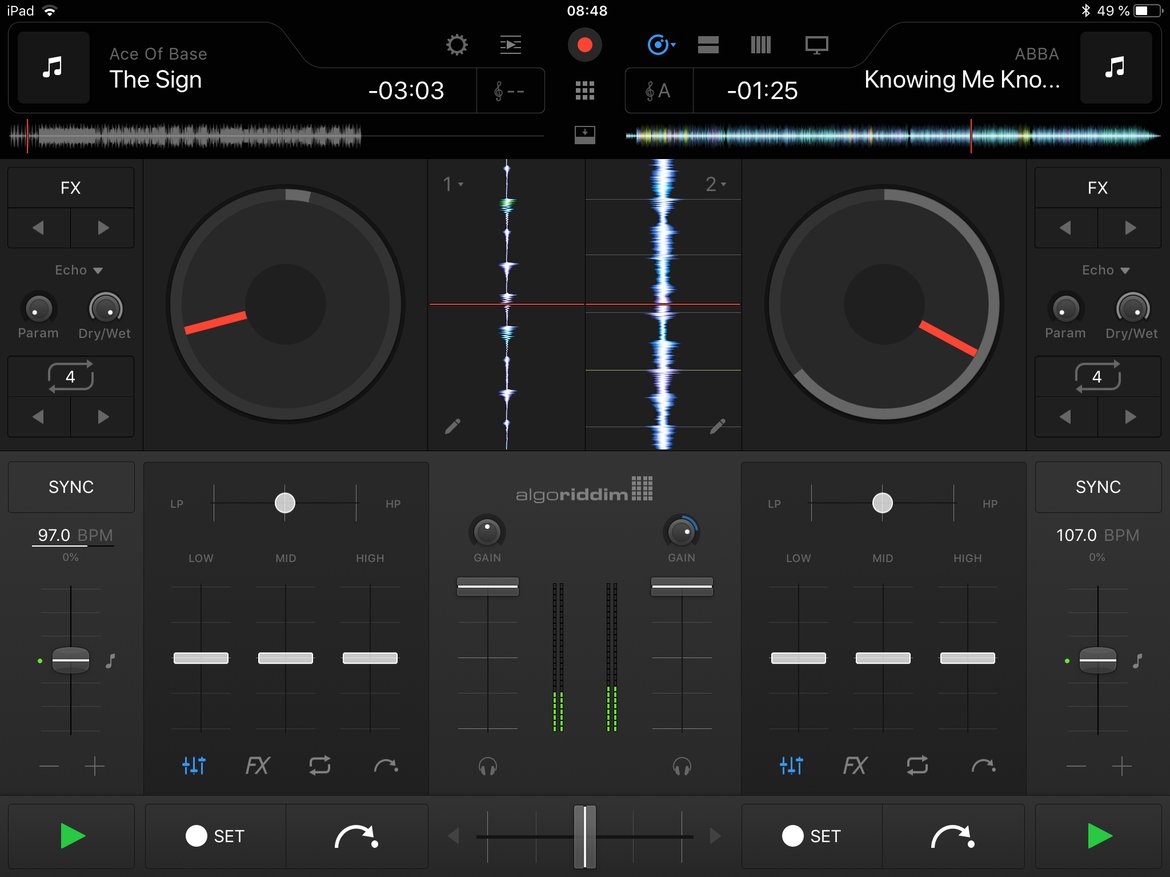
Task: Play the left deck
Action: (72, 836)
